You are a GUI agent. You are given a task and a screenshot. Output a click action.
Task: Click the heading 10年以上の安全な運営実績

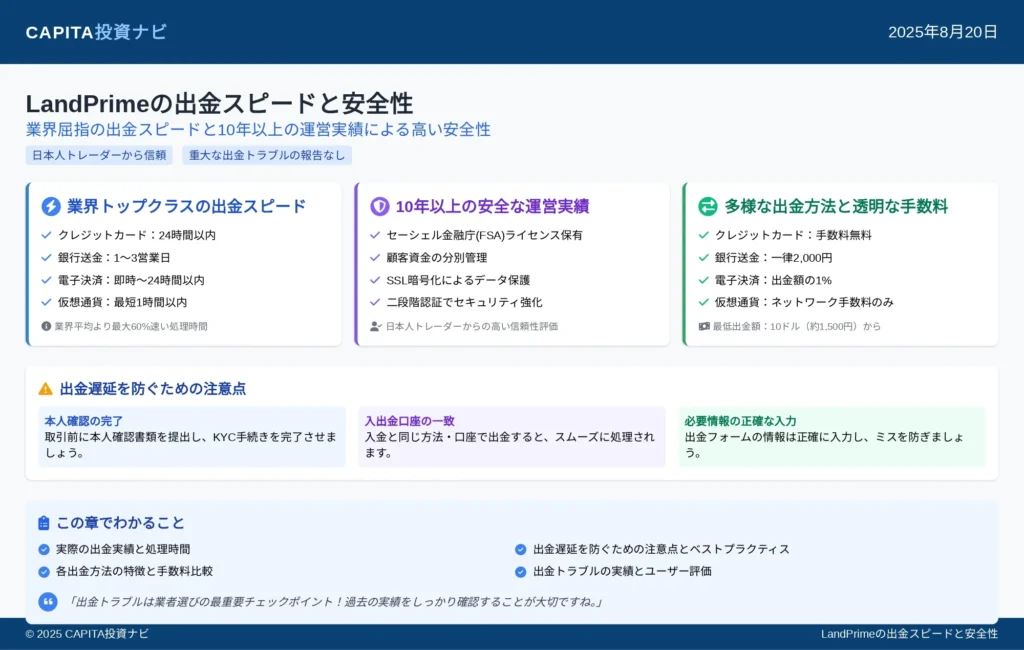click(492, 206)
